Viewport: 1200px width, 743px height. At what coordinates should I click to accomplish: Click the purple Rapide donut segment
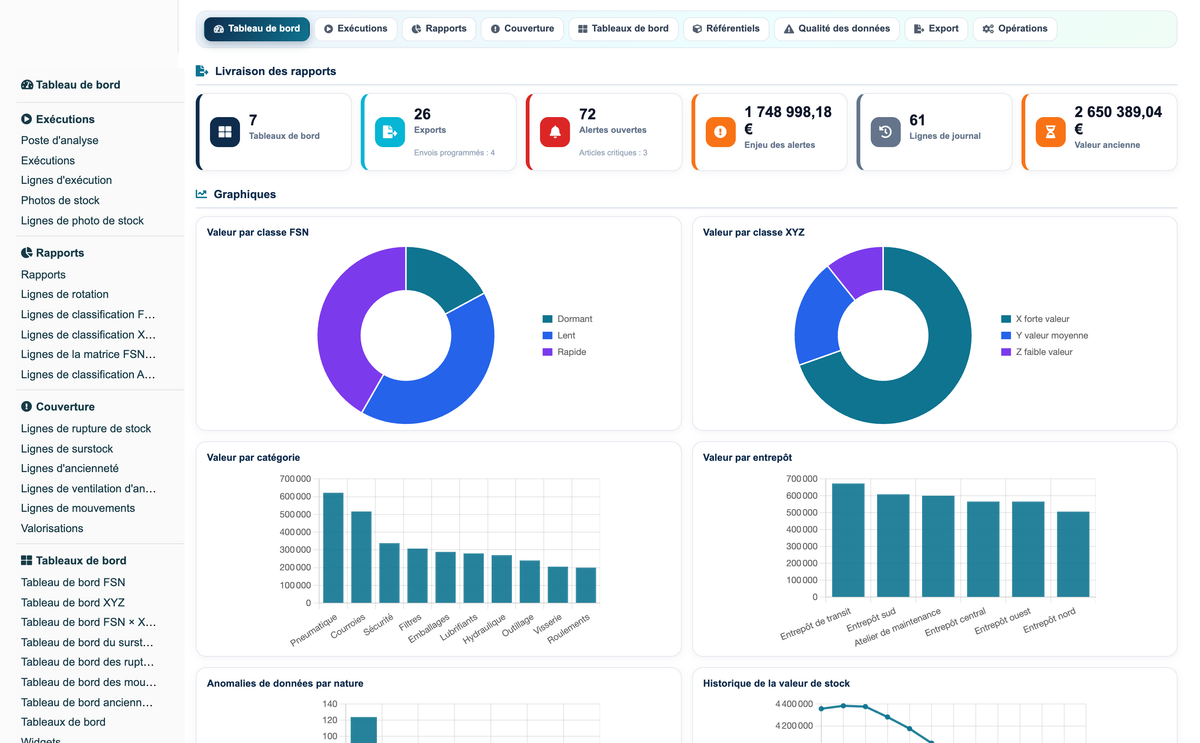[x=340, y=325]
